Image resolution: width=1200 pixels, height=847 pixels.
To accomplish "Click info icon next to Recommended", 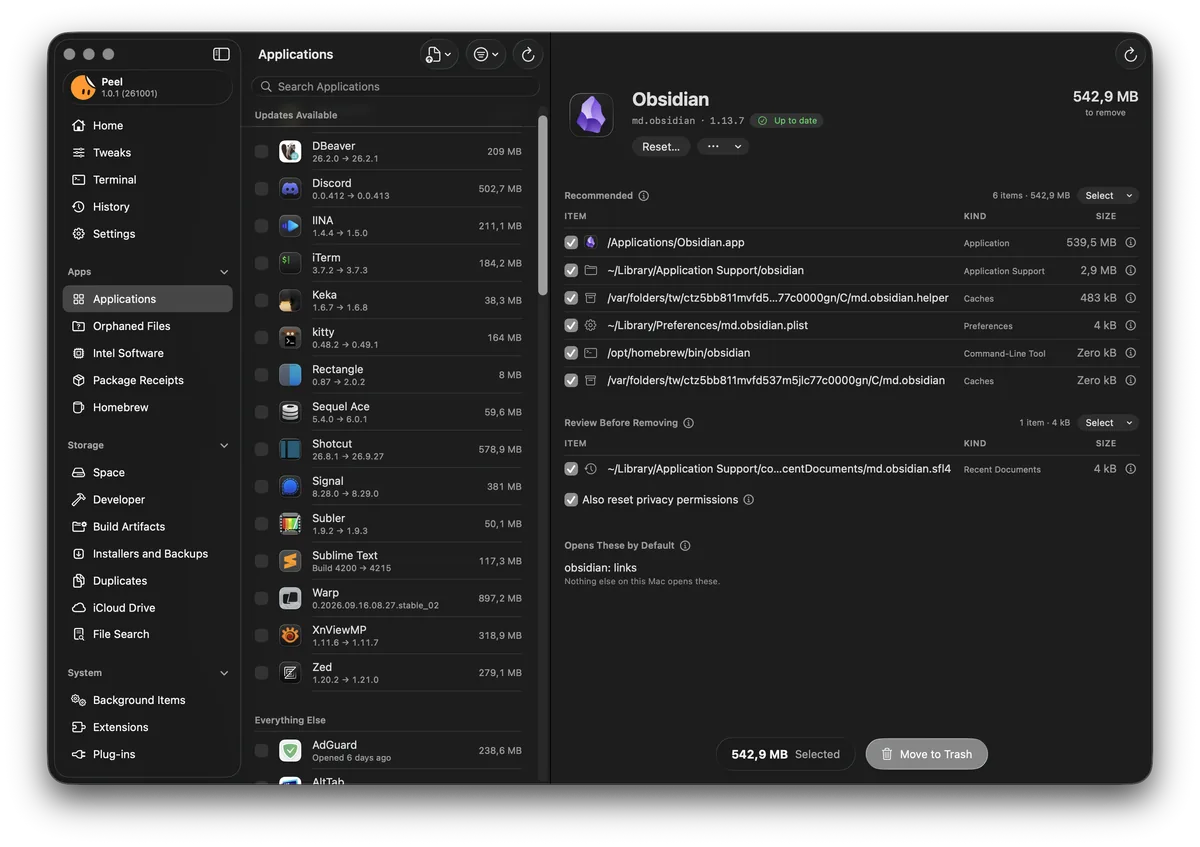I will (644, 196).
